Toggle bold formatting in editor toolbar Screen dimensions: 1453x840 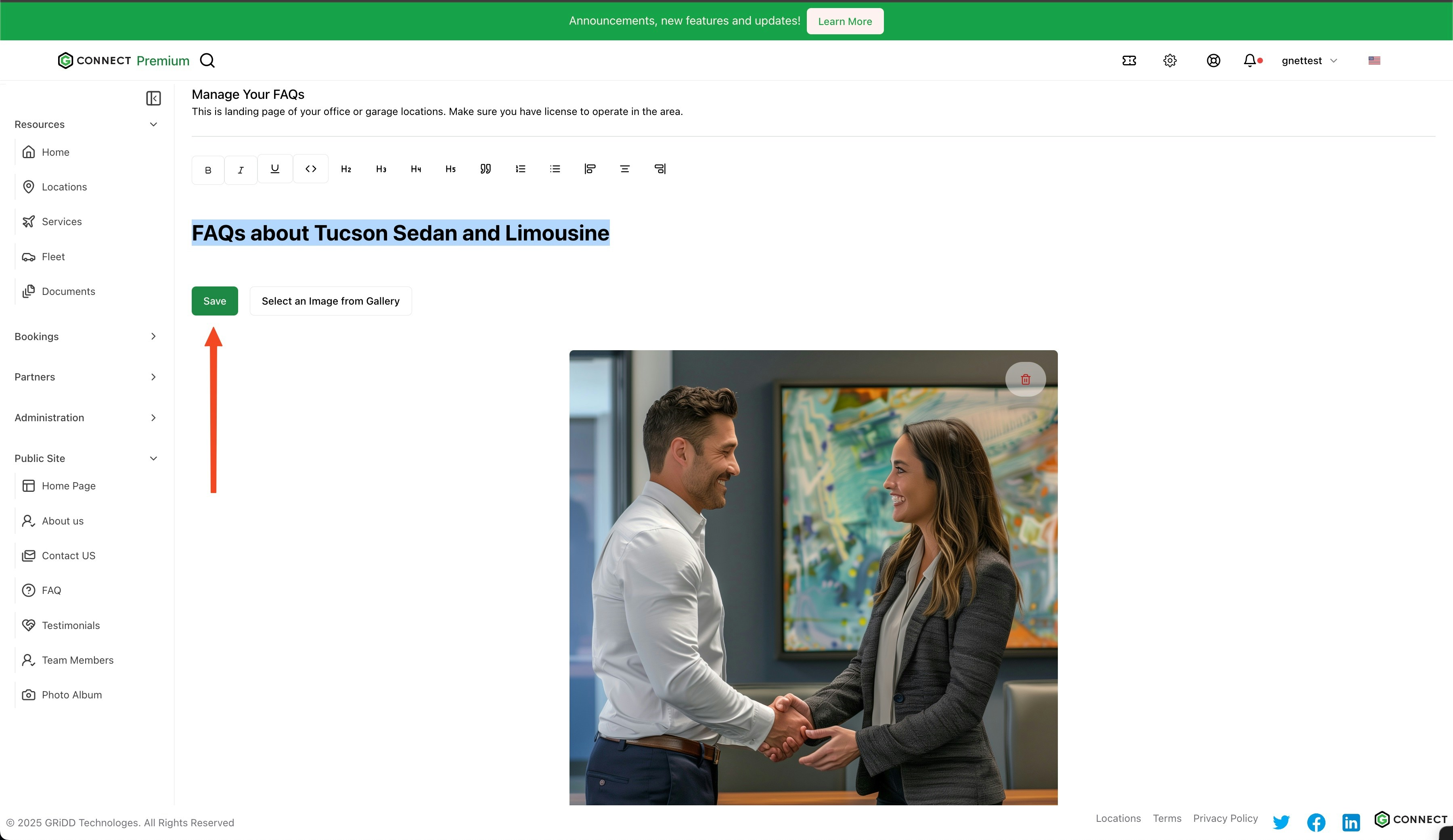[207, 169]
